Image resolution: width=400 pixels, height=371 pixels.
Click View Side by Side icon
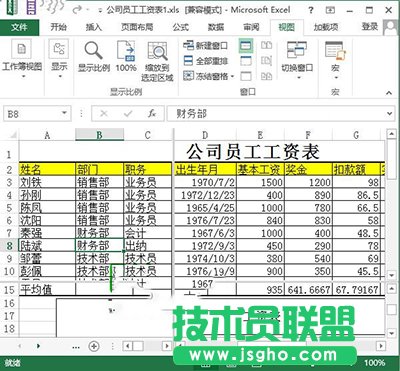(266, 46)
